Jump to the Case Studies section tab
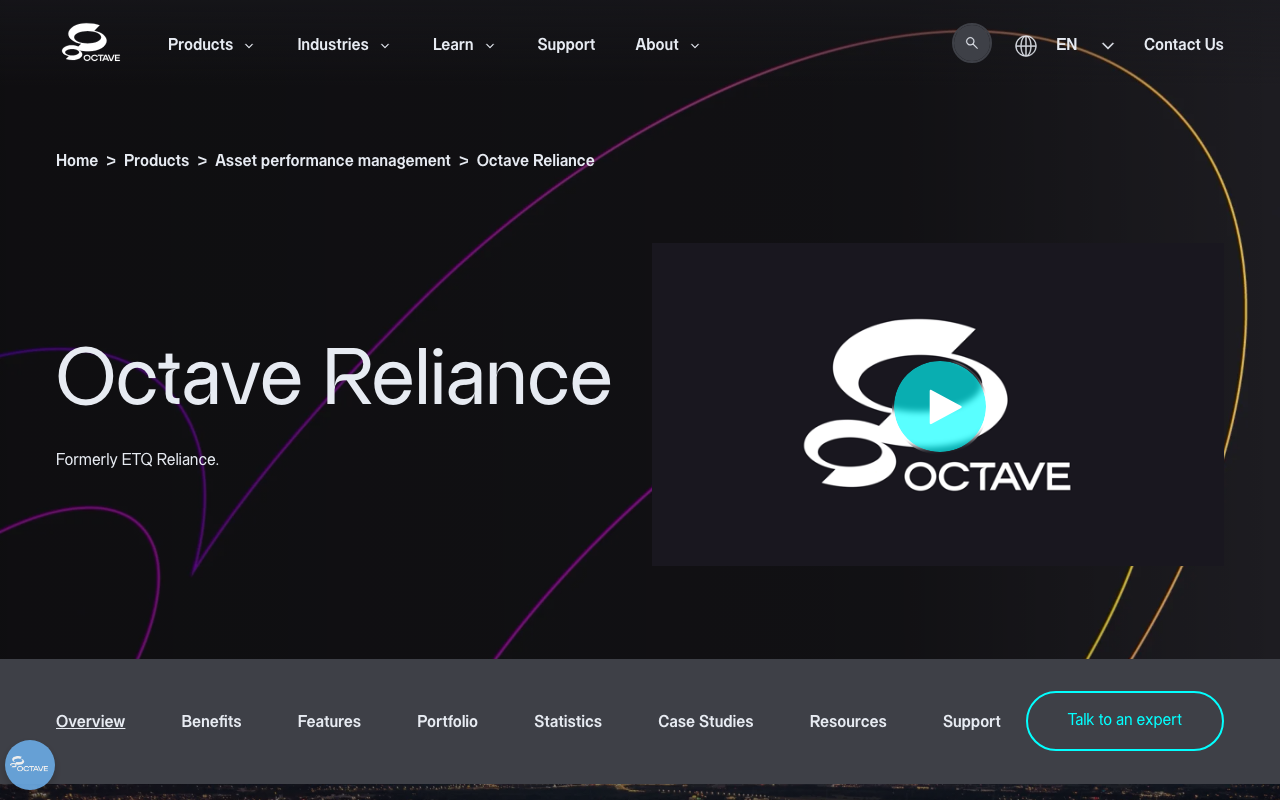Viewport: 1280px width, 800px height. 706,722
